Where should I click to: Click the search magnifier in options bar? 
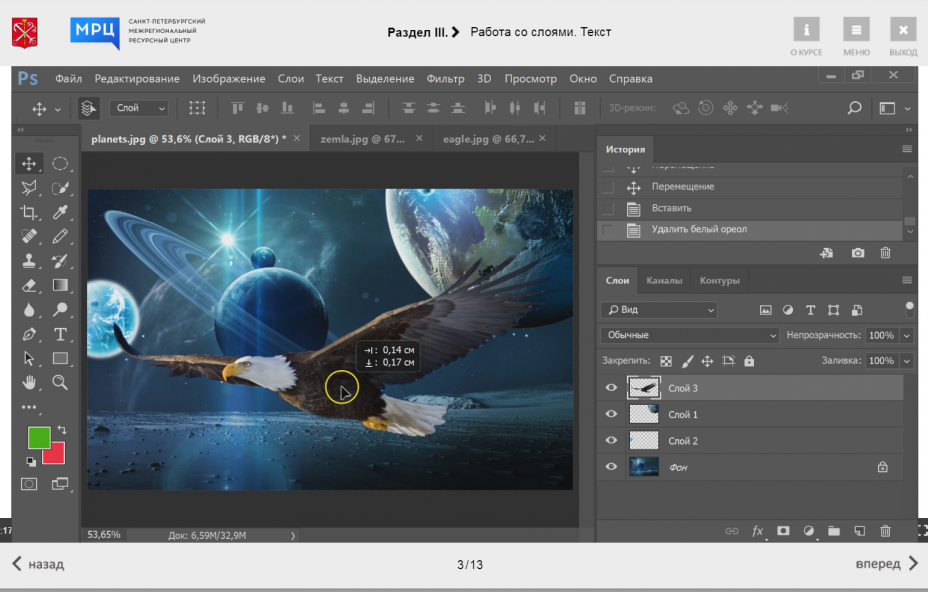coord(854,108)
